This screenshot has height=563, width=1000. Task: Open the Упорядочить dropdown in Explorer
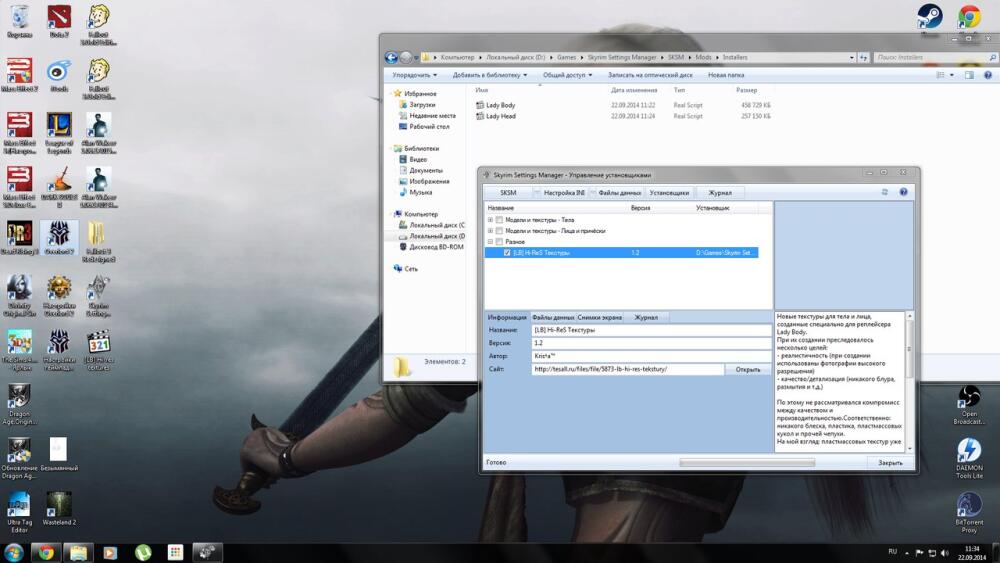pyautogui.click(x=415, y=75)
